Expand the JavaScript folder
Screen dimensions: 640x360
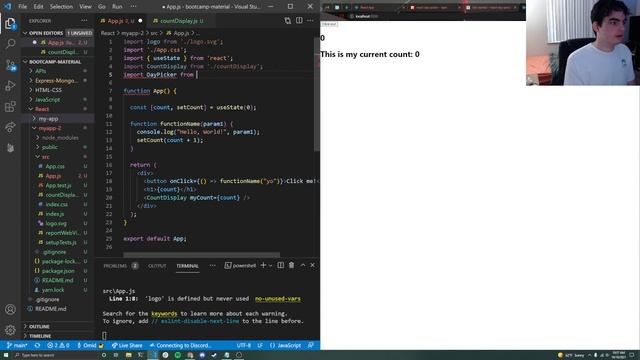[57, 100]
